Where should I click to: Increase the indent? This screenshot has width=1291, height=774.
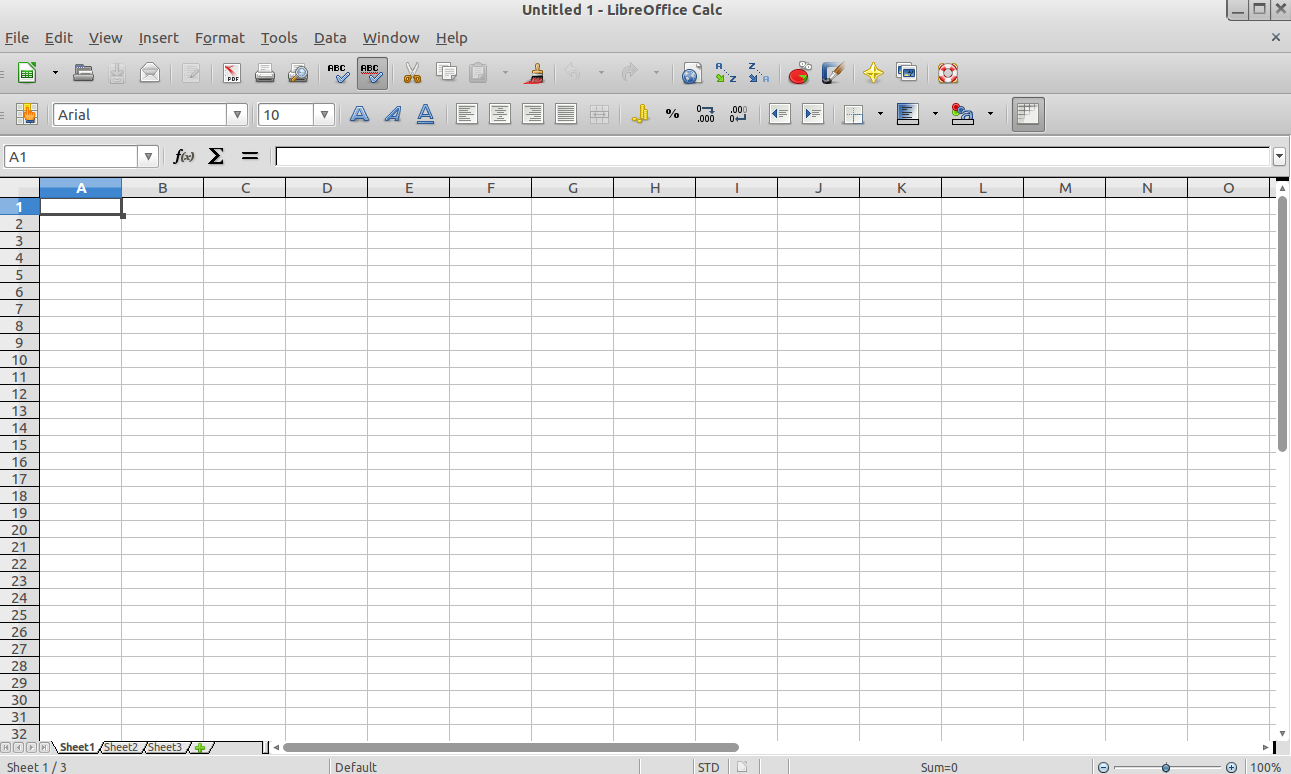(813, 114)
